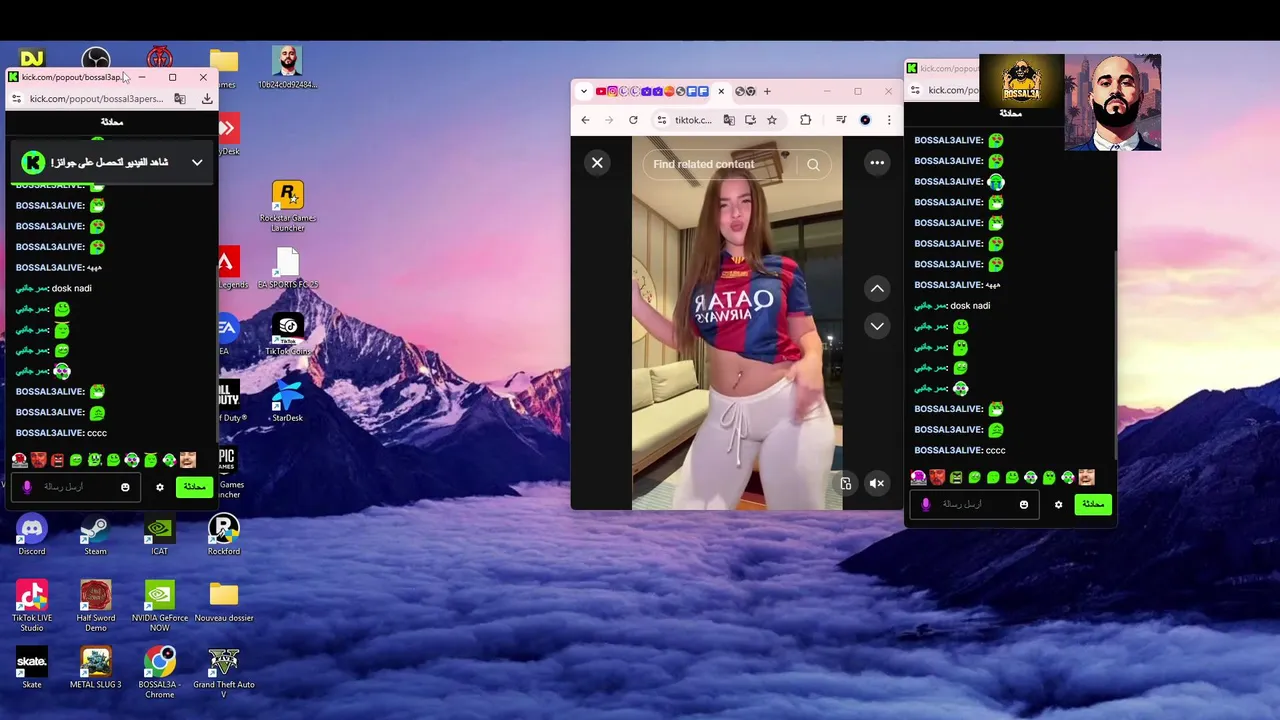This screenshot has height=720, width=1280.
Task: Open the ICAT desktop shortcut
Action: pyautogui.click(x=159, y=535)
